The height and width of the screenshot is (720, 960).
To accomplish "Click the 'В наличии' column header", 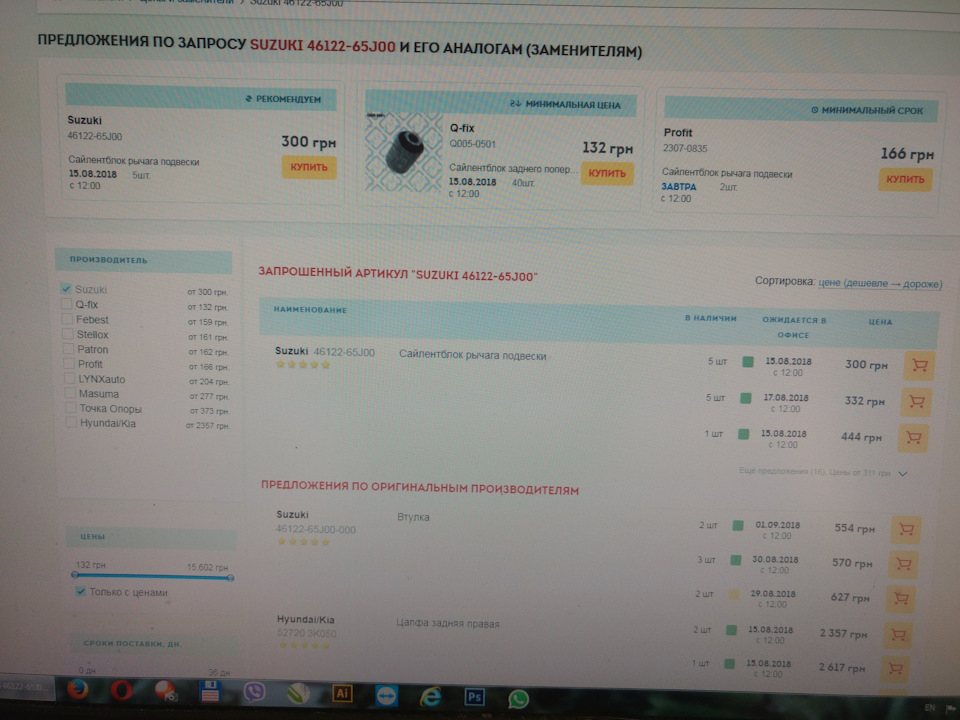I will point(710,318).
